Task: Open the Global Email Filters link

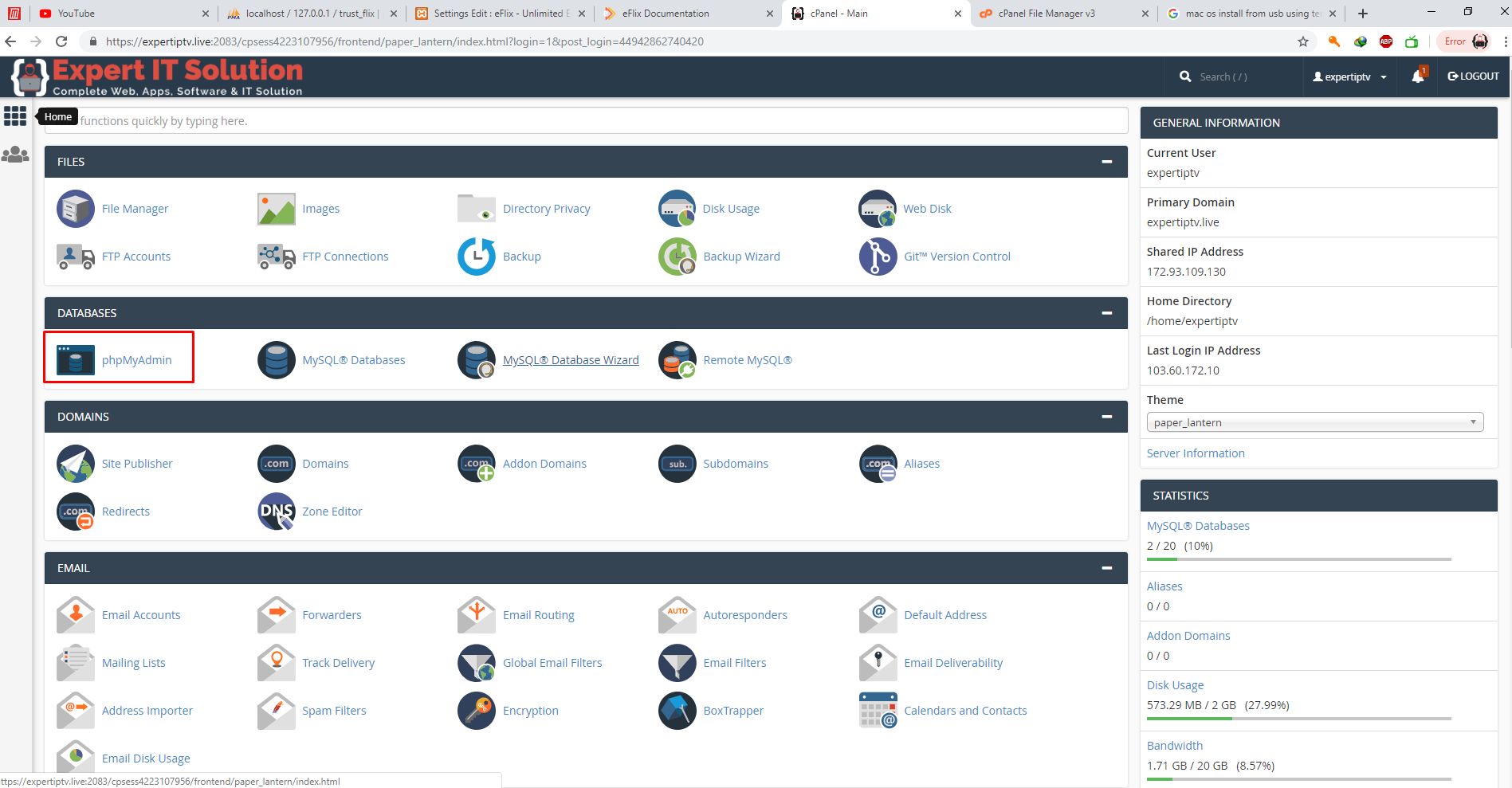Action: (x=552, y=663)
